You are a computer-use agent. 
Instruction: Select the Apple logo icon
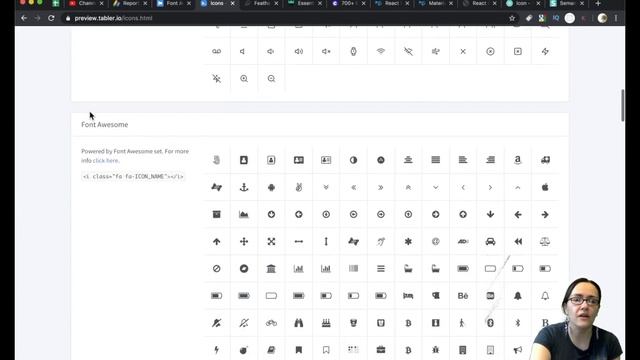click(x=545, y=187)
